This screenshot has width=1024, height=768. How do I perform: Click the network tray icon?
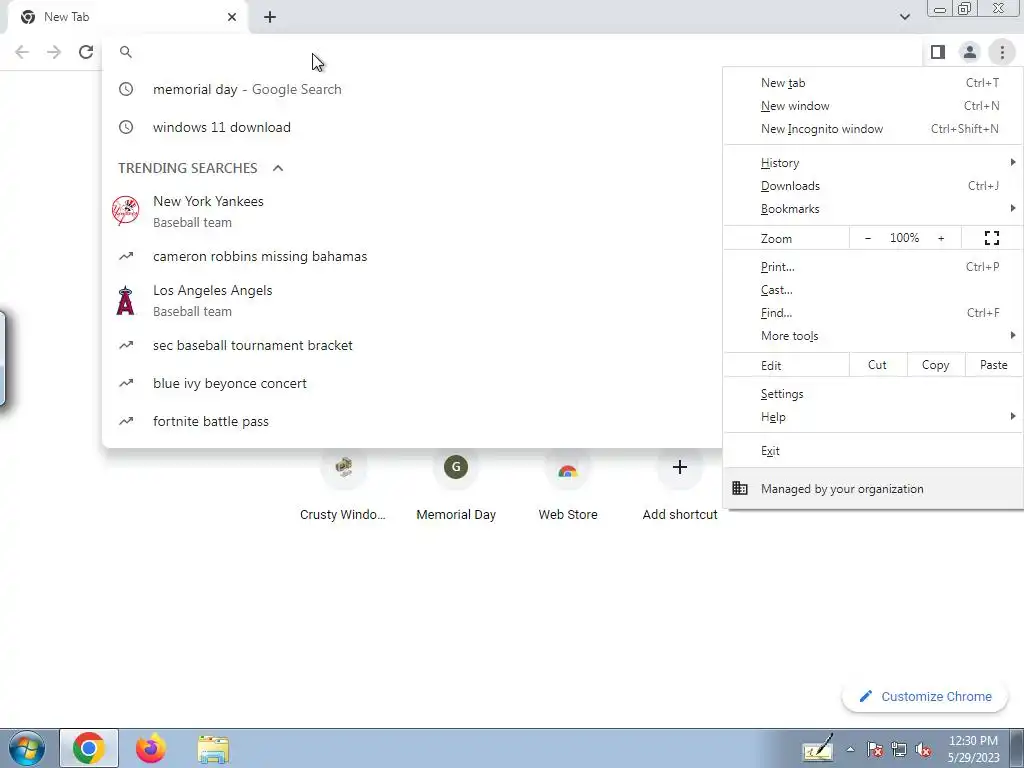pos(899,749)
